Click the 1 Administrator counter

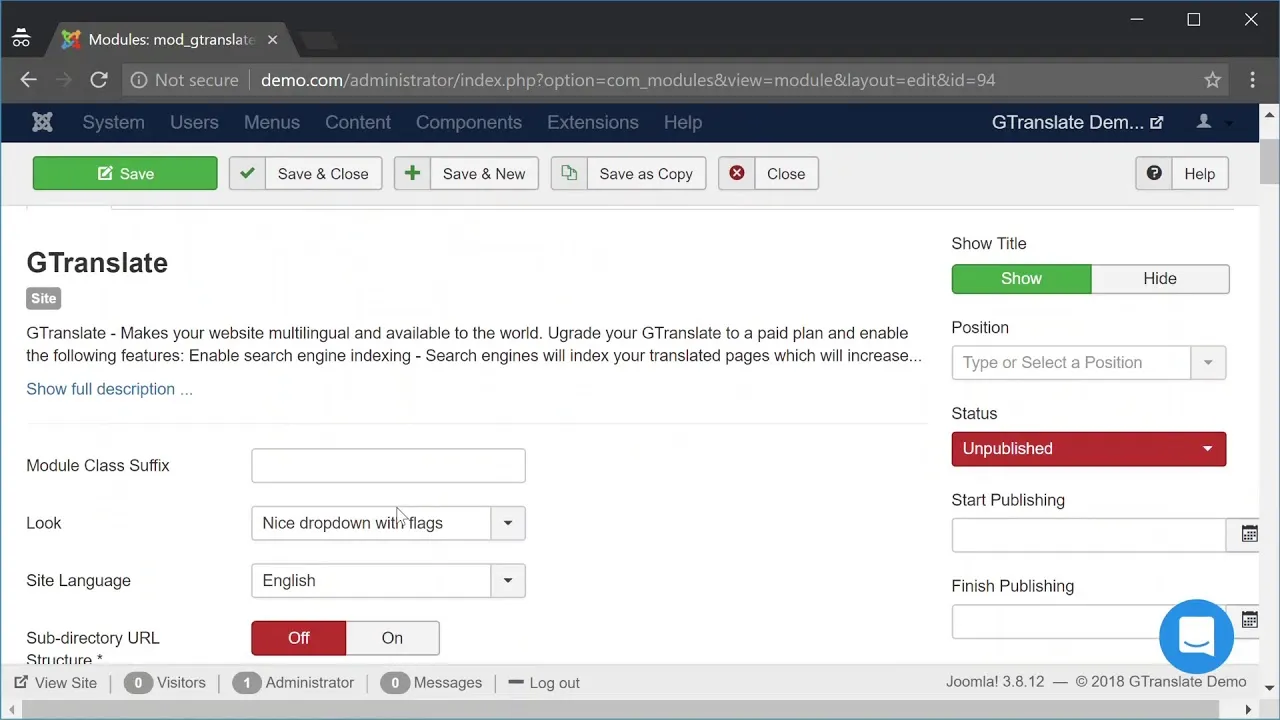294,683
